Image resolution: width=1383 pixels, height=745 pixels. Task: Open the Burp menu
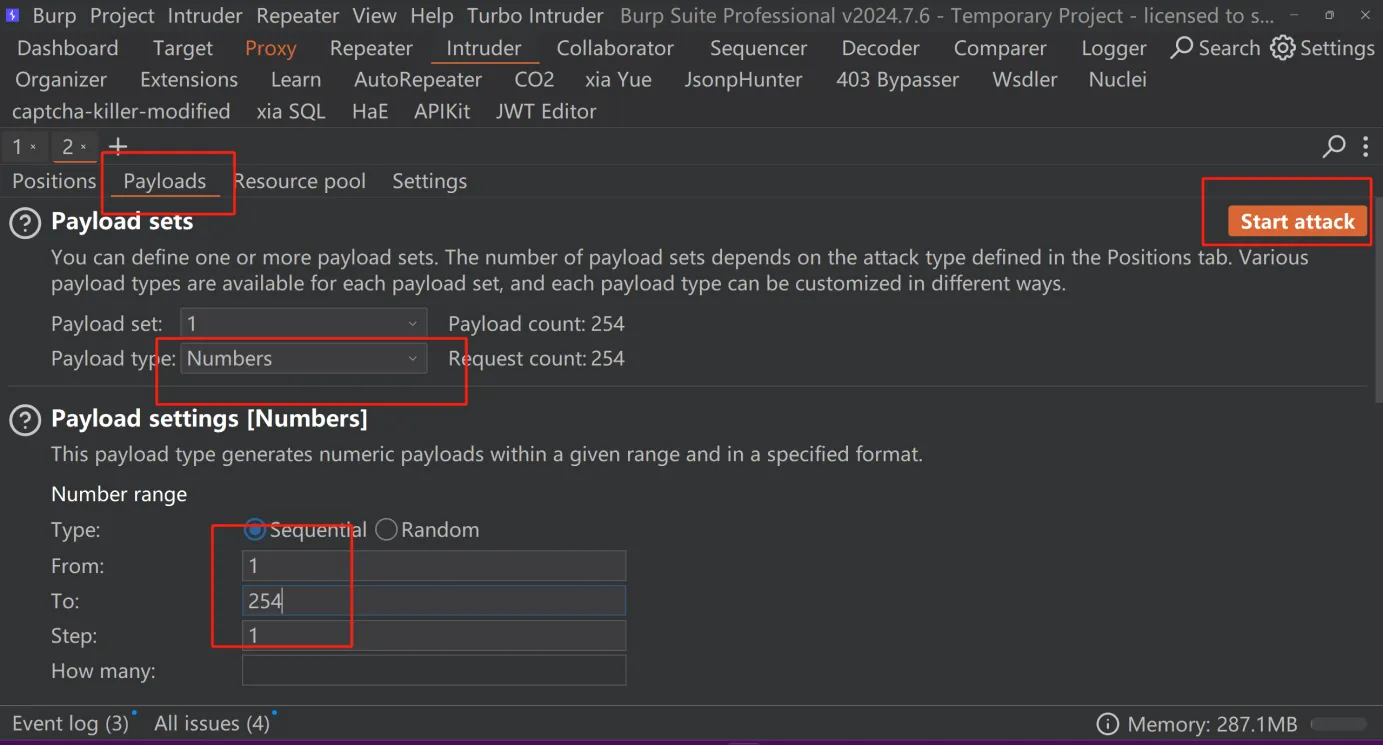coord(55,16)
